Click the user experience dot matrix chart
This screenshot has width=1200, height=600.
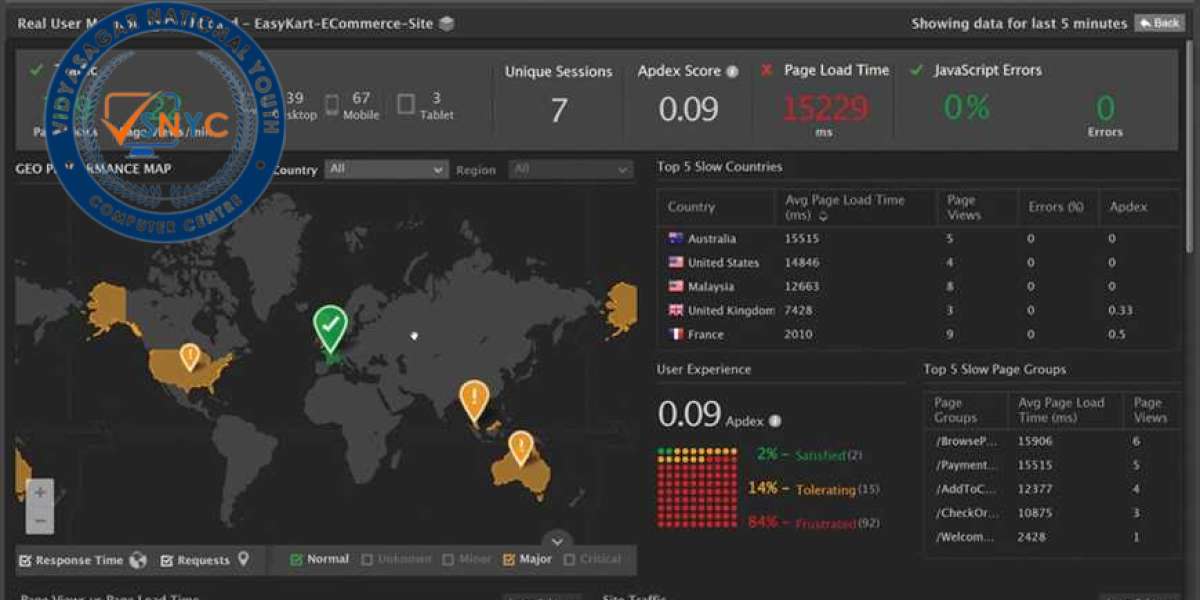pyautogui.click(x=697, y=488)
